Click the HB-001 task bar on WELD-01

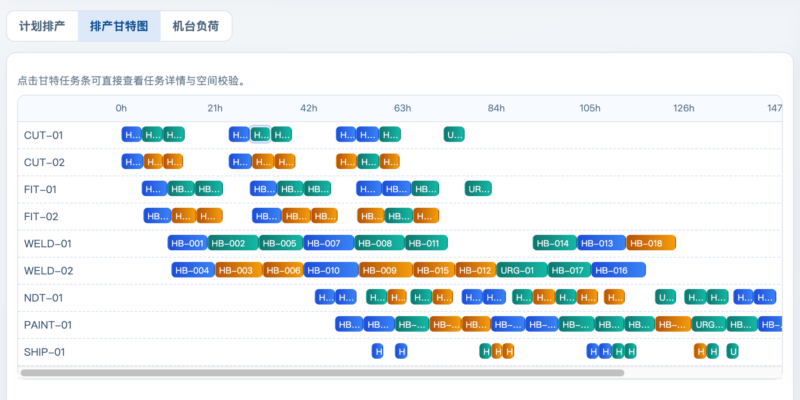tap(187, 243)
